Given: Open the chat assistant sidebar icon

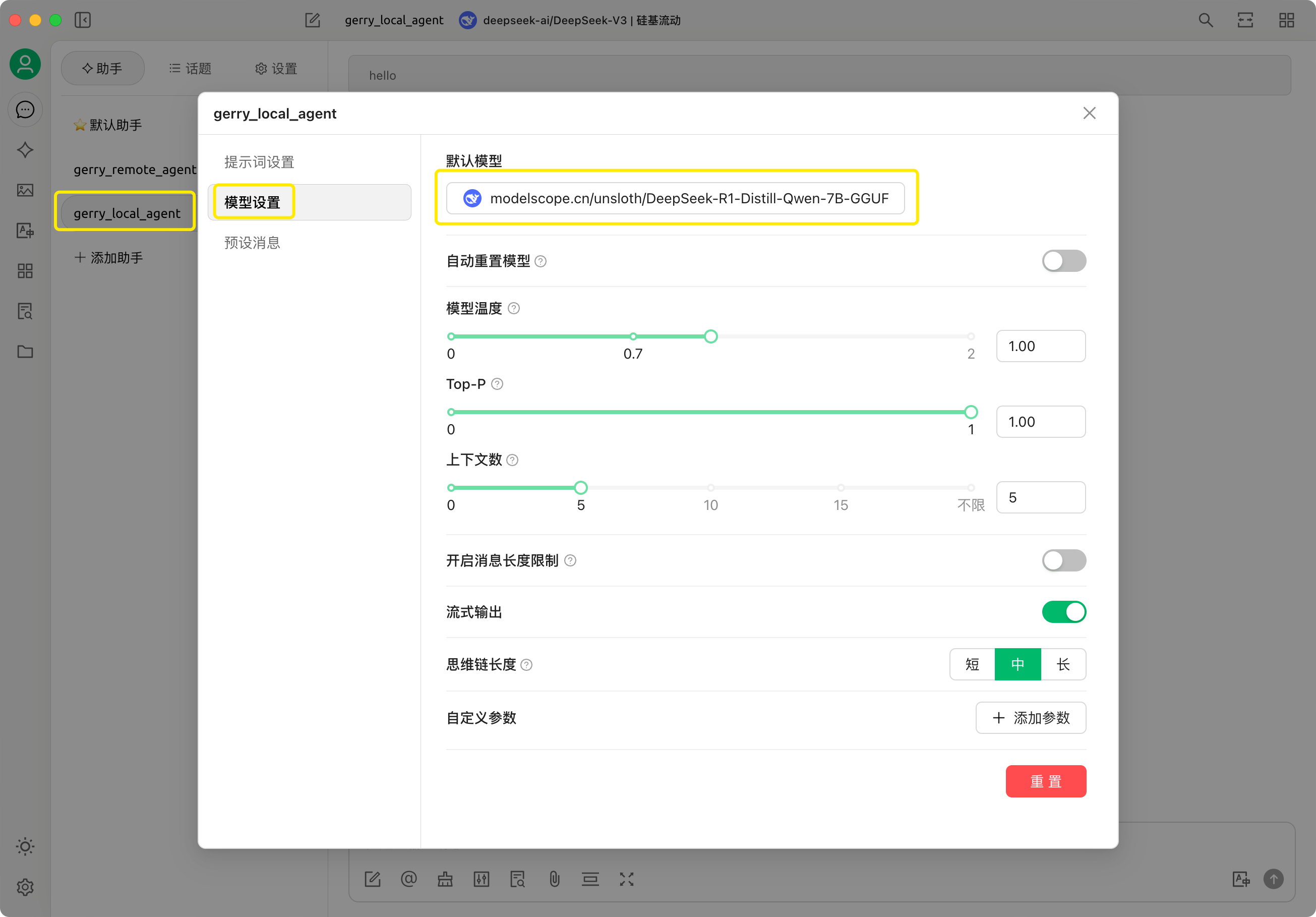Looking at the screenshot, I should point(25,109).
